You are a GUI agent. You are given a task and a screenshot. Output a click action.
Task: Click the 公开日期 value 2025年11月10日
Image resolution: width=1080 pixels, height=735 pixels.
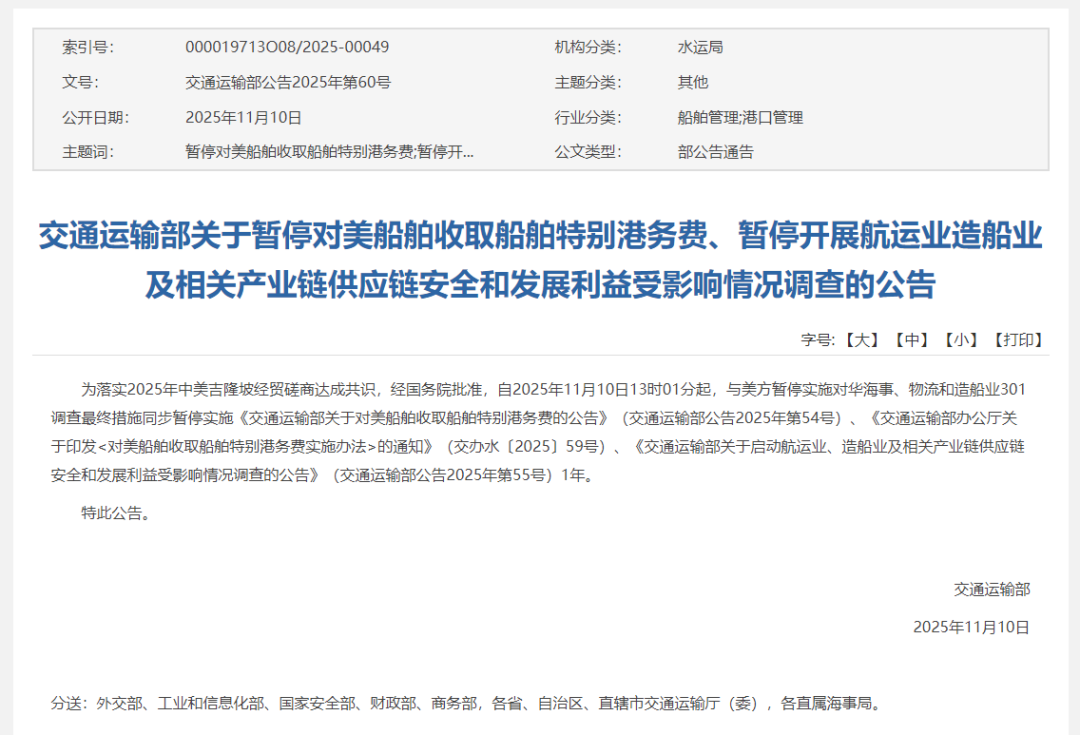coord(243,117)
